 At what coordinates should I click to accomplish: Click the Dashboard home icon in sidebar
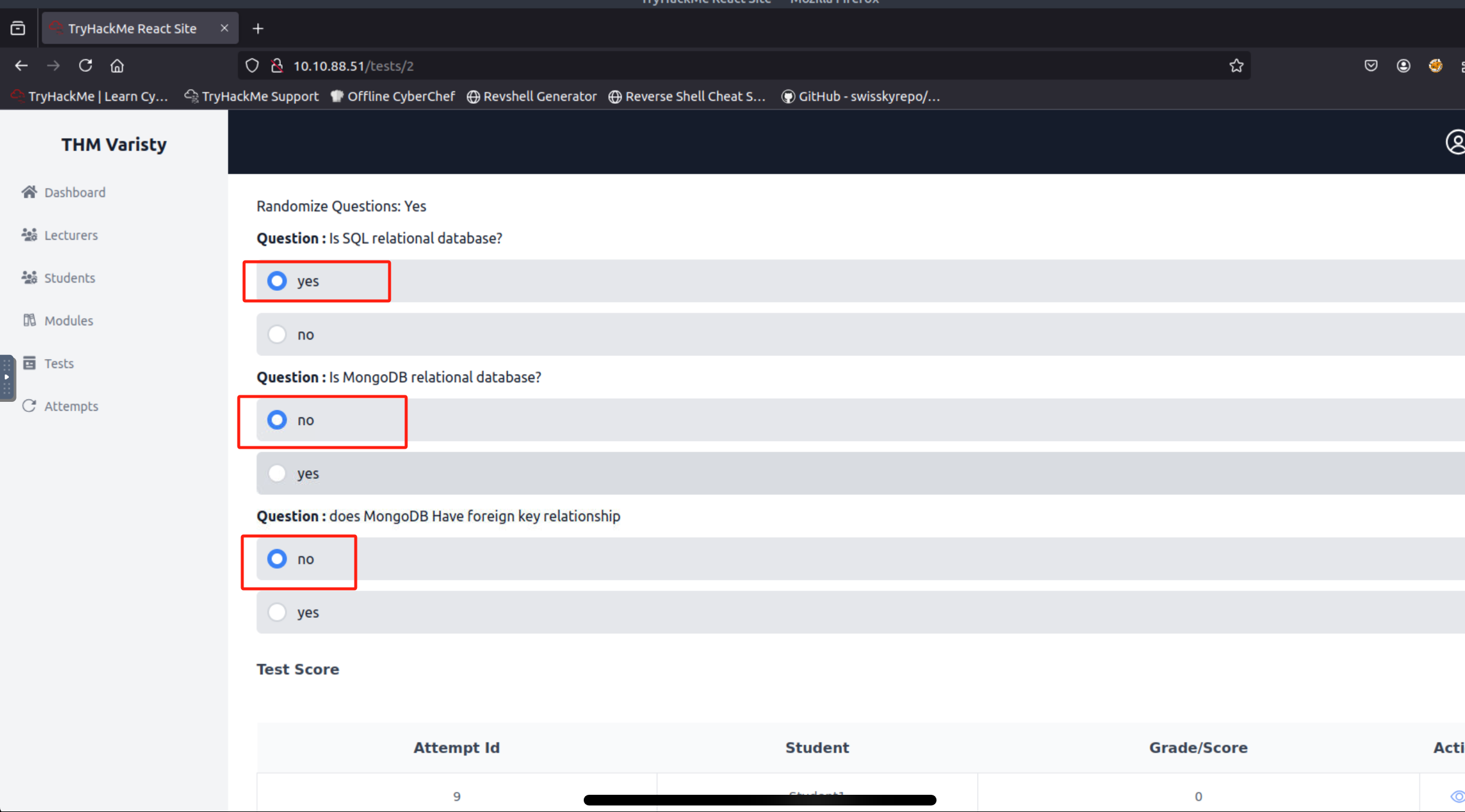coord(29,192)
